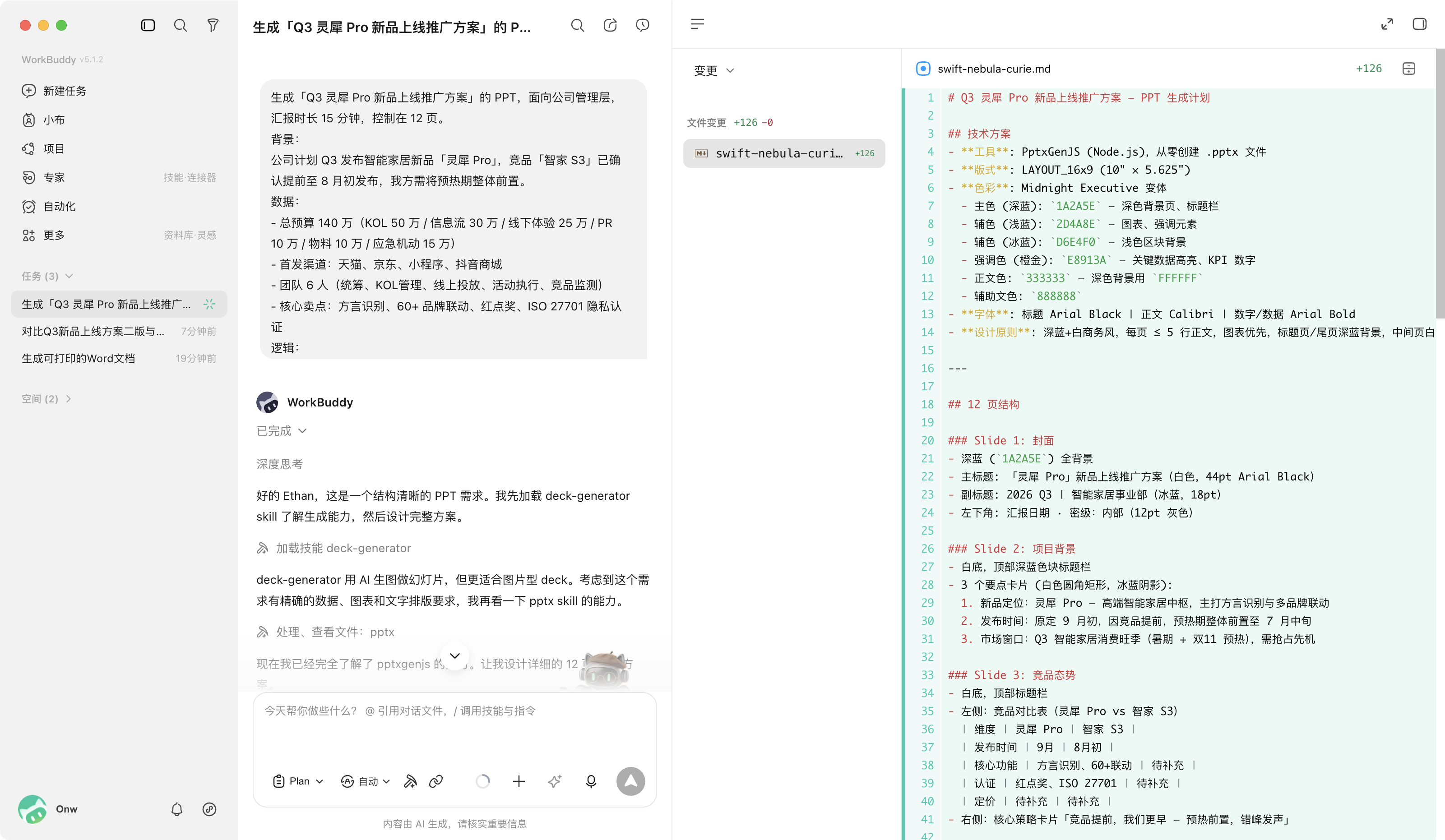Click the circular progress indicator in input bar
The height and width of the screenshot is (840, 1445).
point(483,781)
